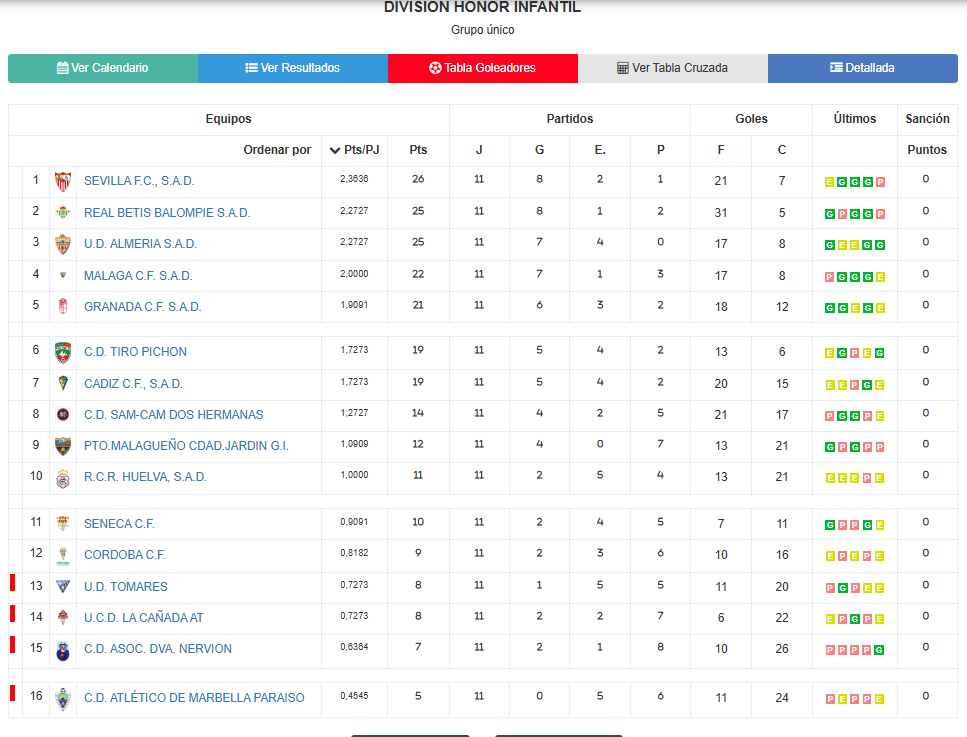Open the Real Betis Balompie S.A.D. link
The width and height of the screenshot is (967, 737).
coord(167,213)
